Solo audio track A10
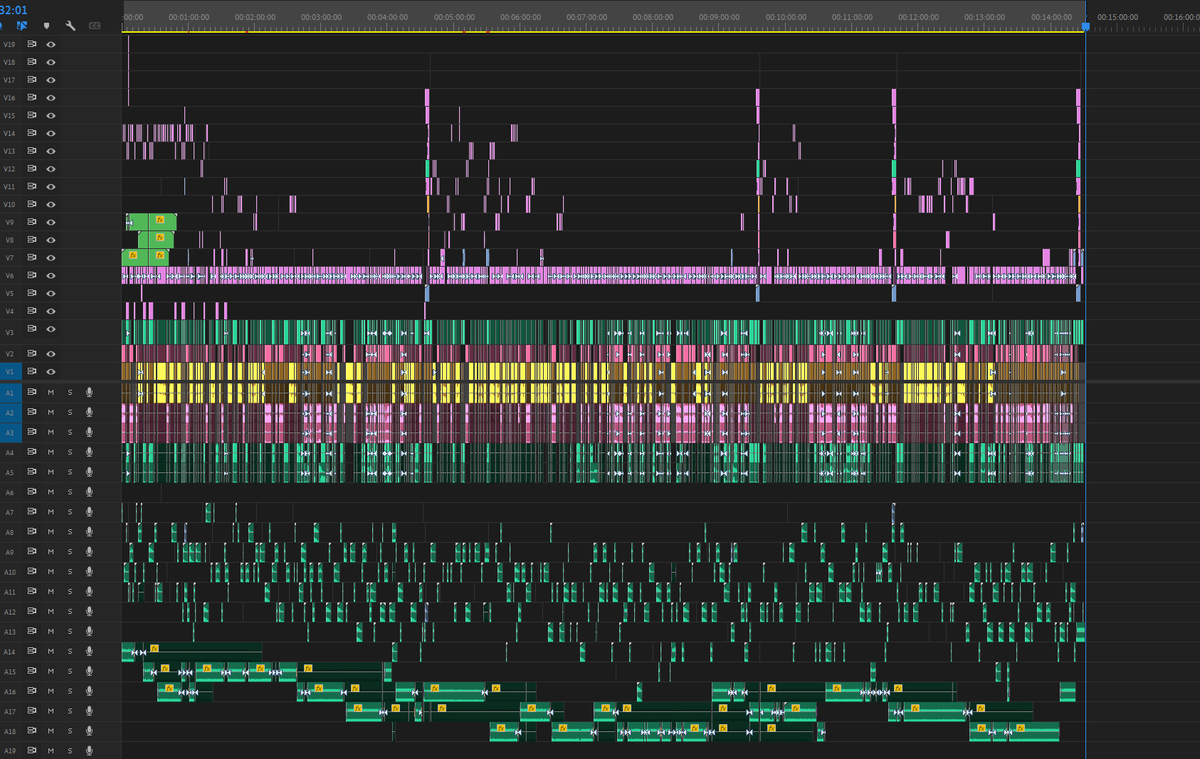The width and height of the screenshot is (1200, 759). pyautogui.click(x=70, y=572)
